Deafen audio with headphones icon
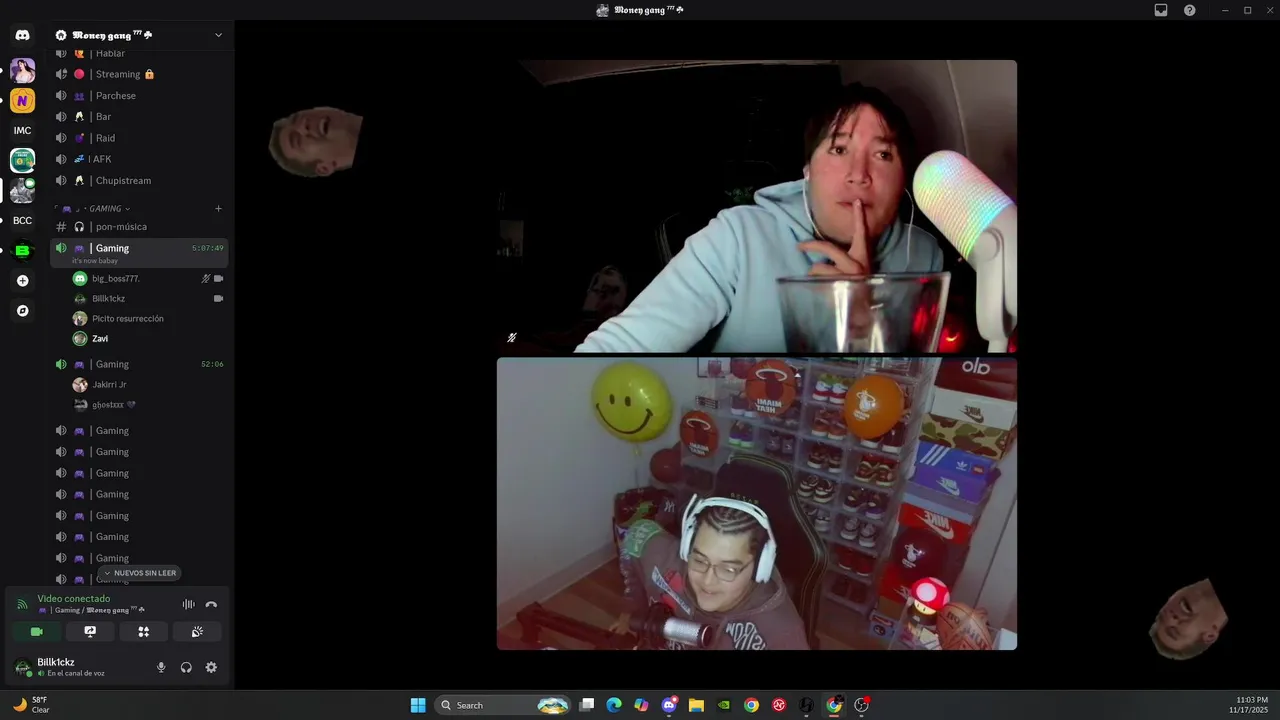Image resolution: width=1280 pixels, height=720 pixels. click(186, 667)
